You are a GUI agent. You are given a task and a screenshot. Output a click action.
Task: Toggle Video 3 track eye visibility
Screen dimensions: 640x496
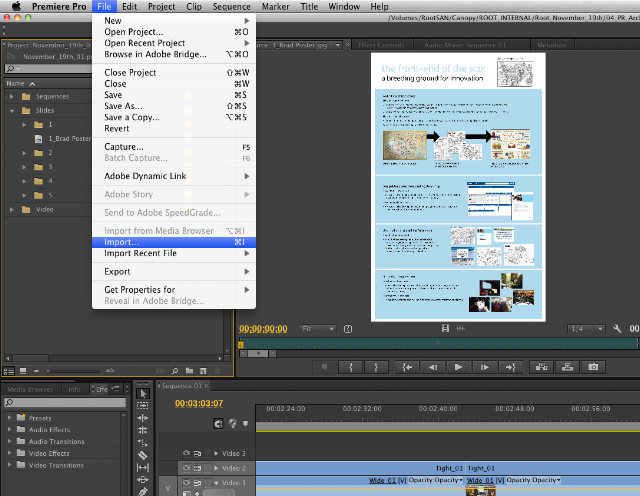click(x=186, y=453)
